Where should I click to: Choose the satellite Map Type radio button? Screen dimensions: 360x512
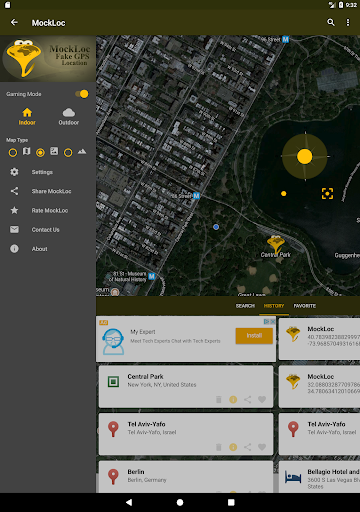coord(40,153)
